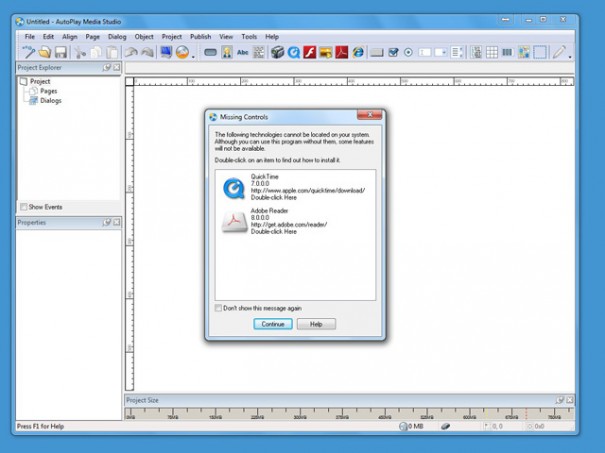Click the Help button in Missing Controls dialog
This screenshot has width=605, height=453.
(316, 324)
